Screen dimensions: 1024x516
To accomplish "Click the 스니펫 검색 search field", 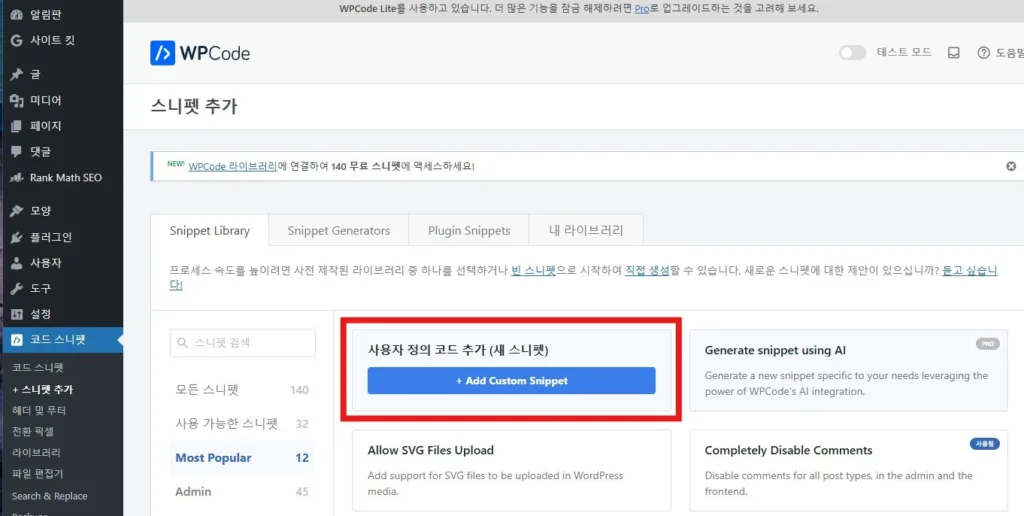I will pyautogui.click(x=243, y=343).
